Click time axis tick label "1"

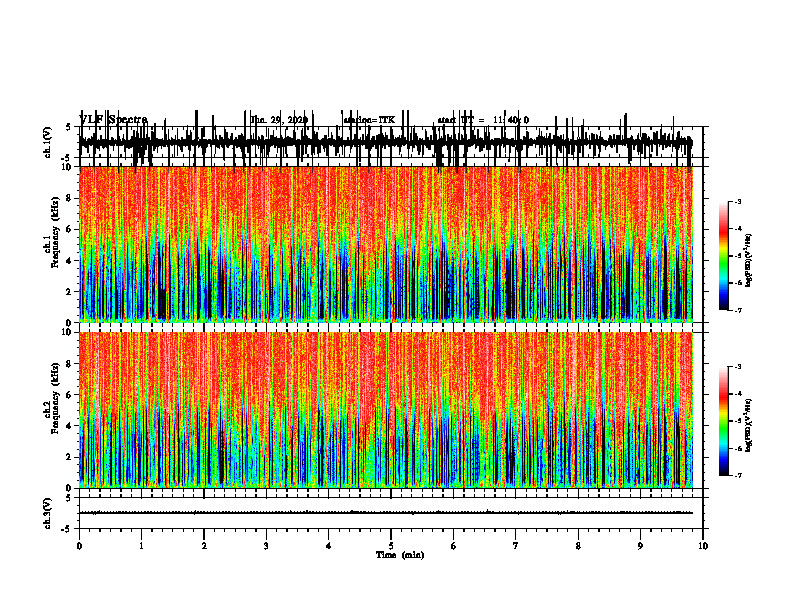click(141, 546)
